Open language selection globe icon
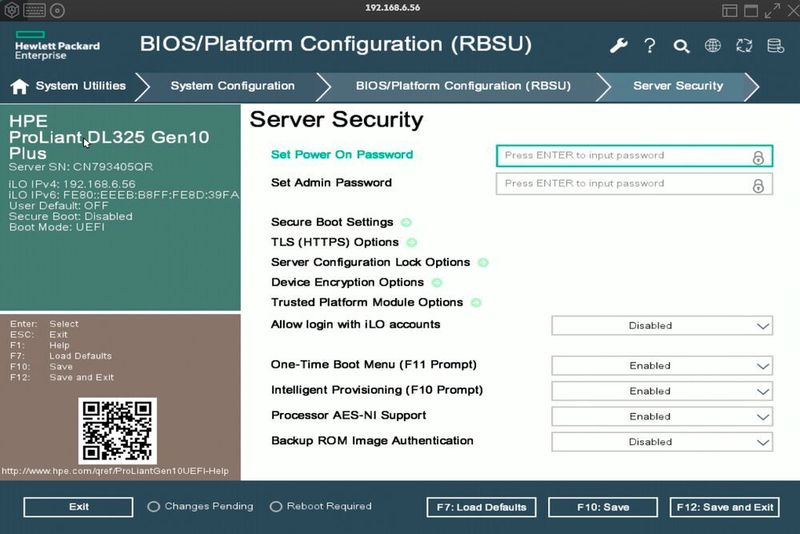The height and width of the screenshot is (534, 800). pyautogui.click(x=713, y=45)
